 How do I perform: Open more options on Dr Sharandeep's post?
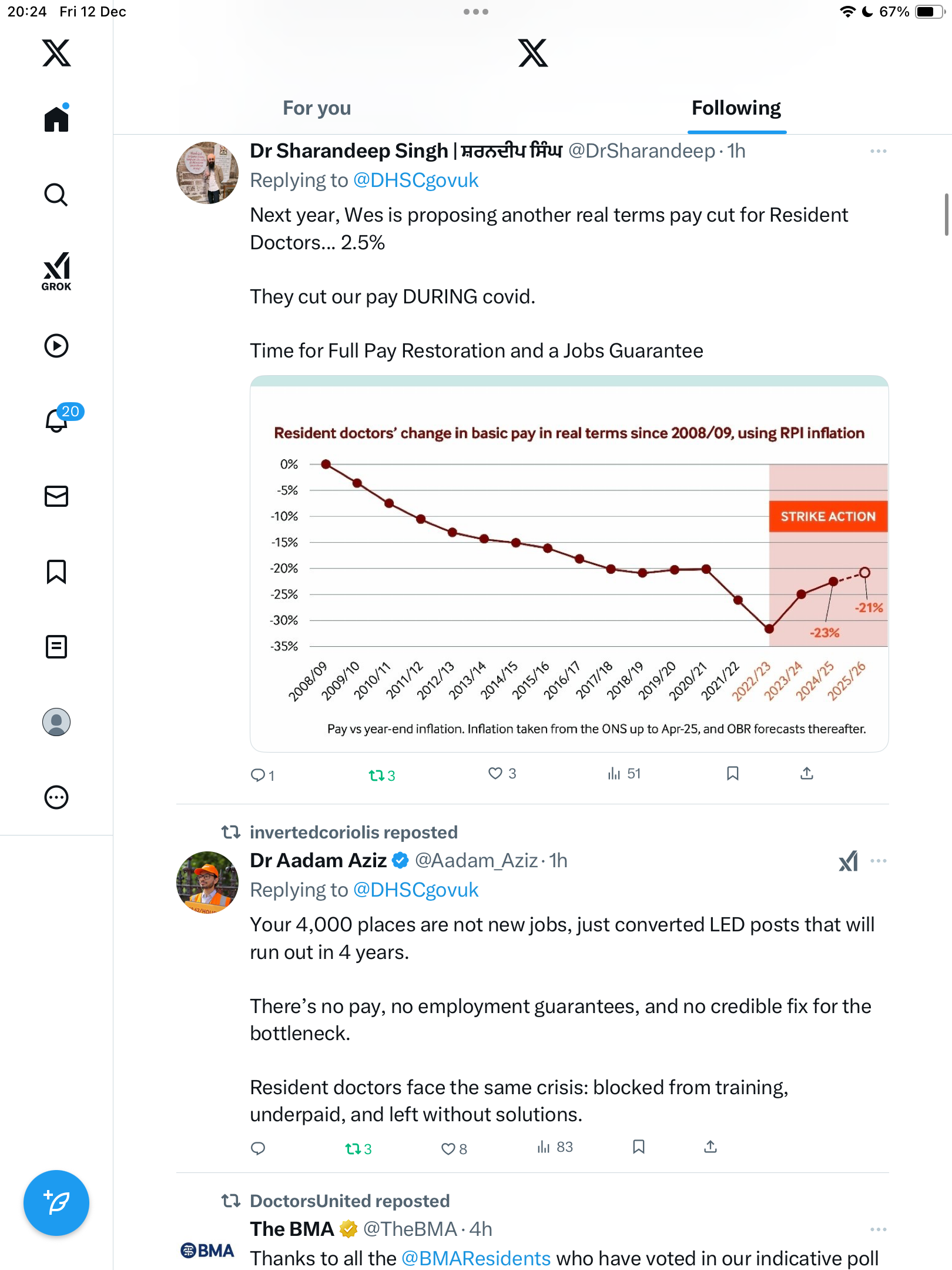coord(878,152)
